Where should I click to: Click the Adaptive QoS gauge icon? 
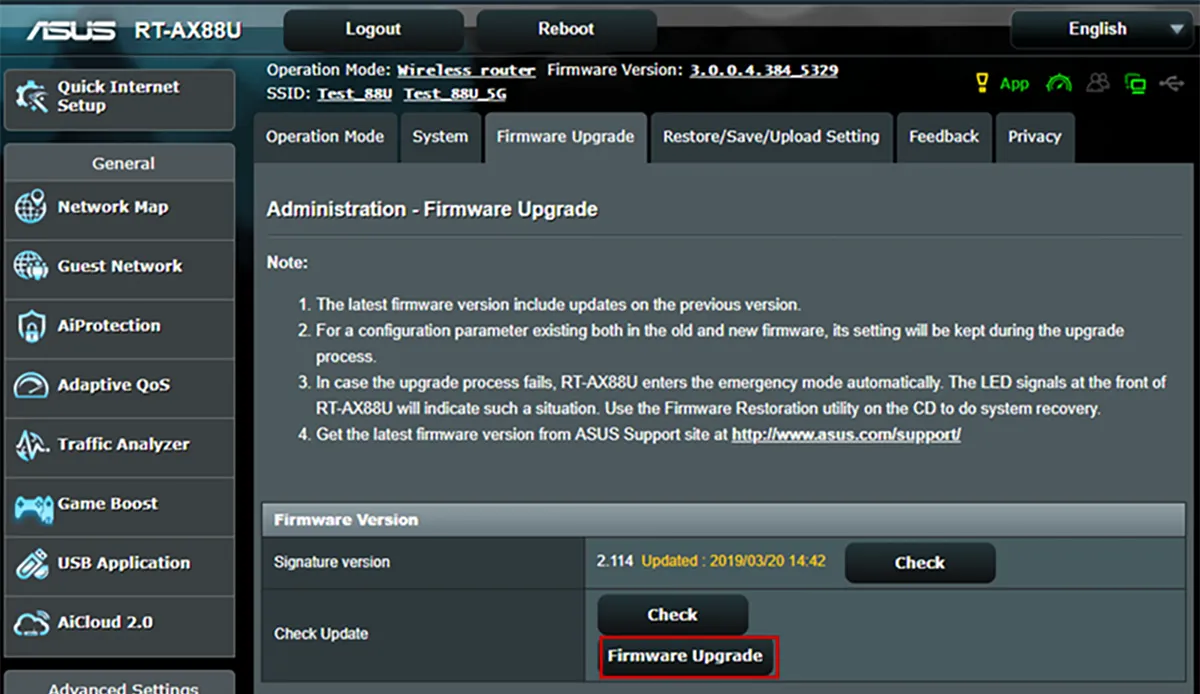click(31, 385)
